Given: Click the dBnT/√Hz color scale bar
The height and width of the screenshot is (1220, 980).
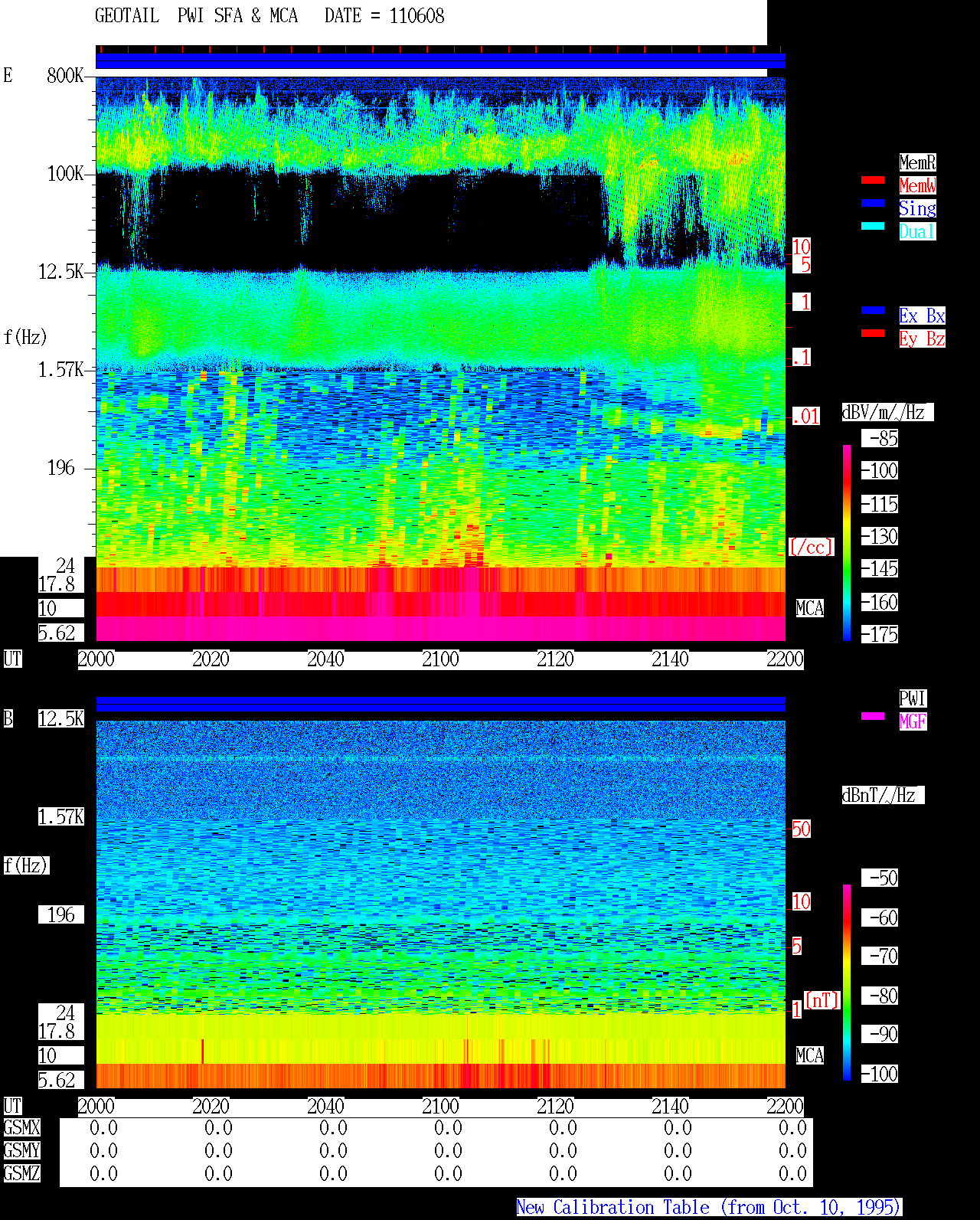Looking at the screenshot, I should tap(847, 983).
